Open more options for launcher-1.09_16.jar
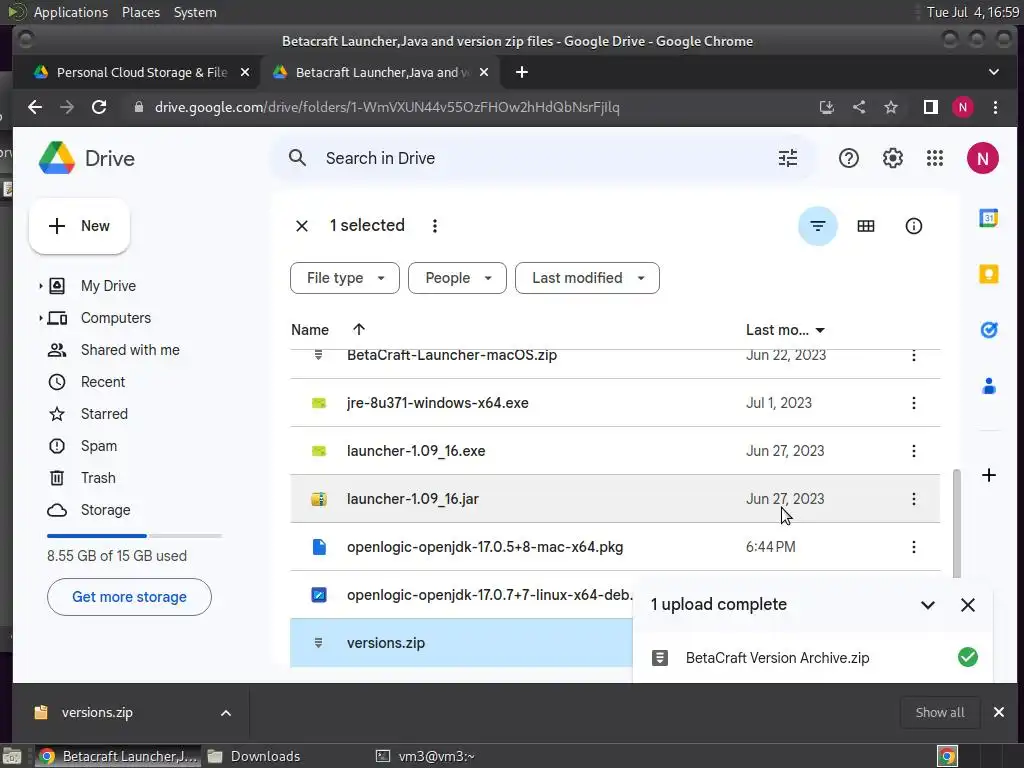This screenshot has width=1024, height=768. (913, 499)
